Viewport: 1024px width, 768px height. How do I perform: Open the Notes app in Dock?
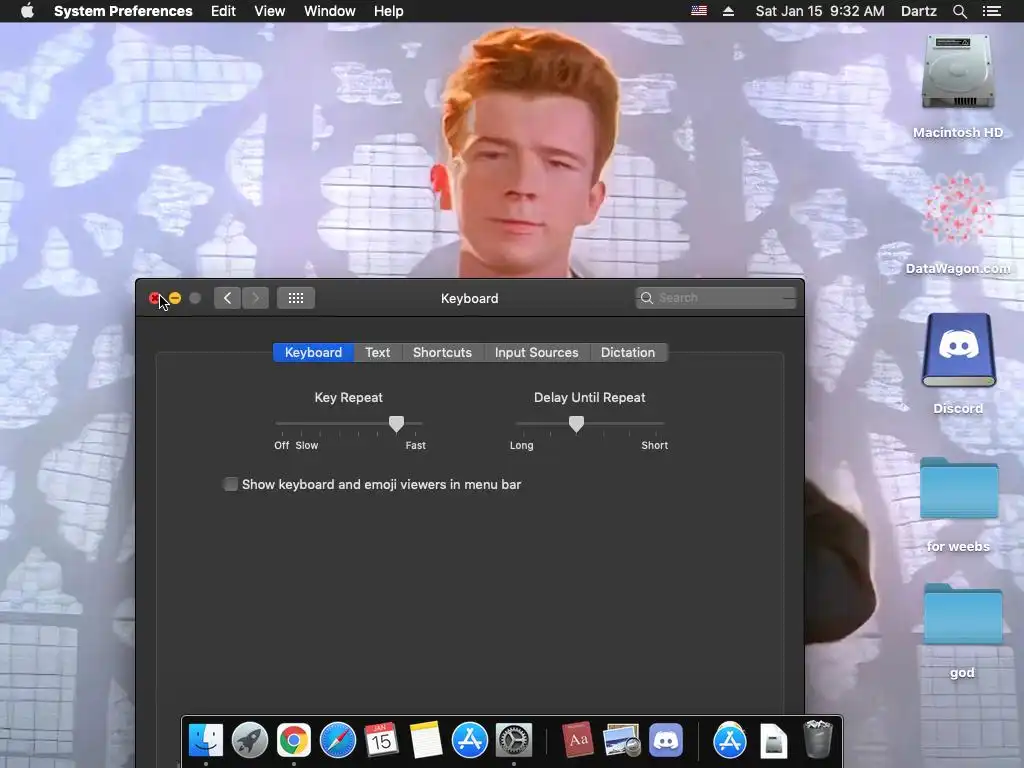[x=426, y=740]
